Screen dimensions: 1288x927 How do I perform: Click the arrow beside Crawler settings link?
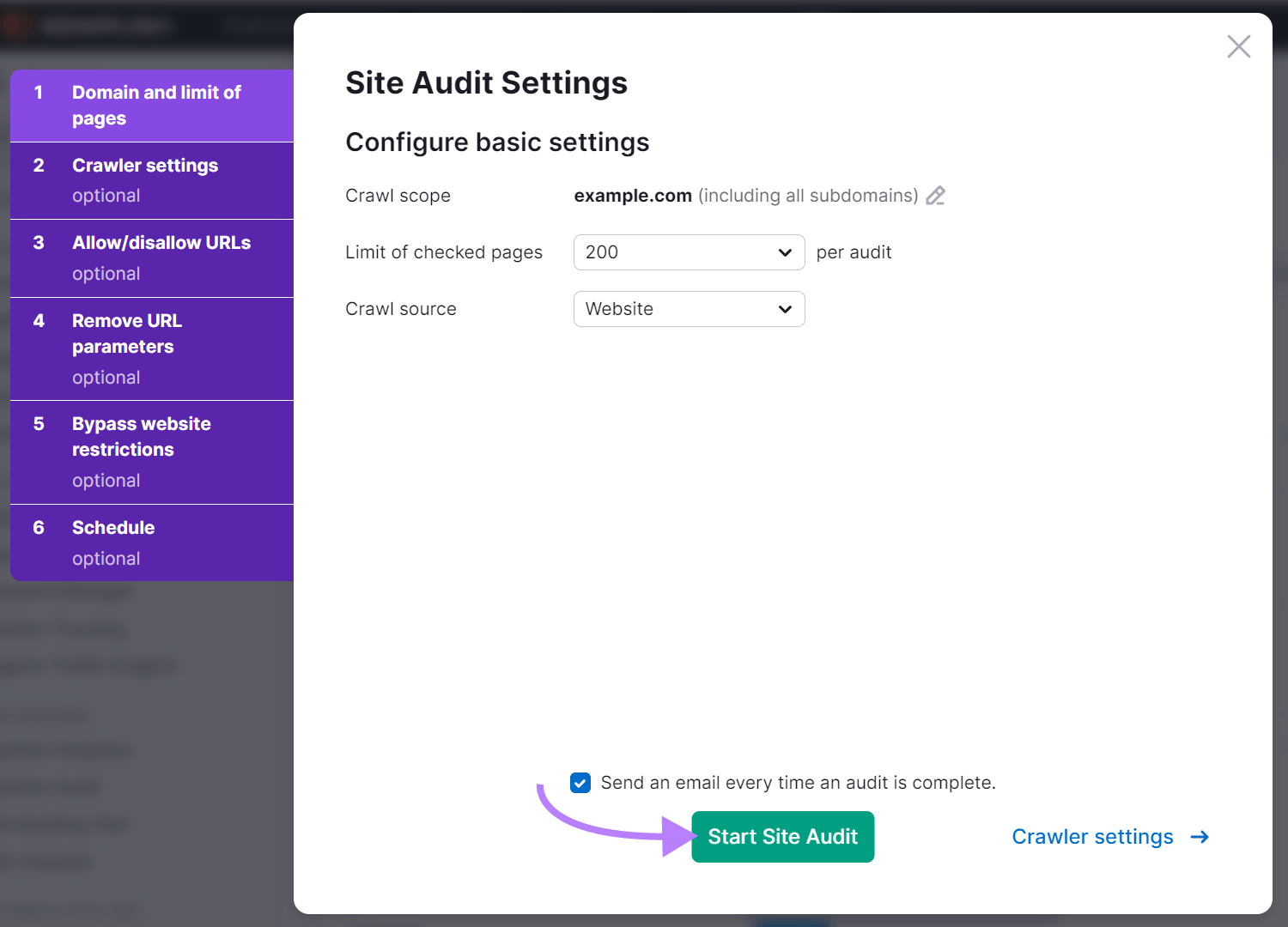1199,836
